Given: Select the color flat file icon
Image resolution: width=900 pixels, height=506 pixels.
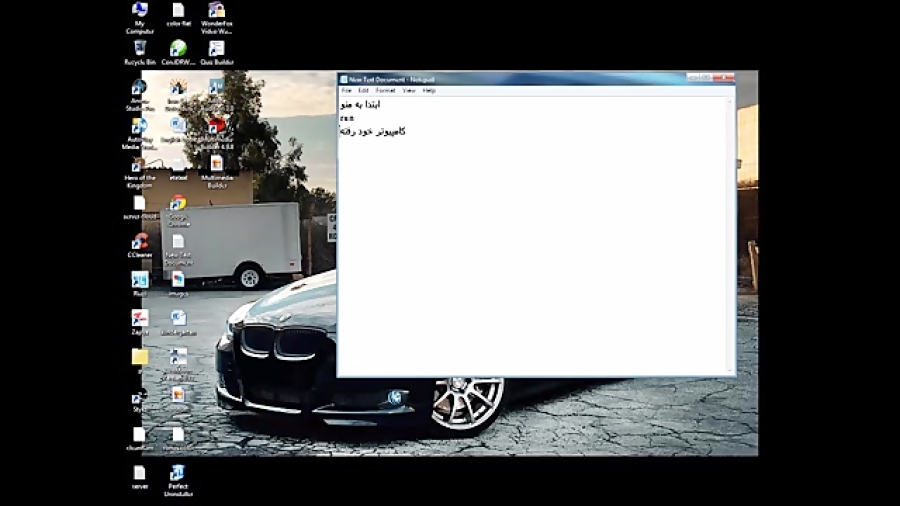Looking at the screenshot, I should [x=179, y=14].
